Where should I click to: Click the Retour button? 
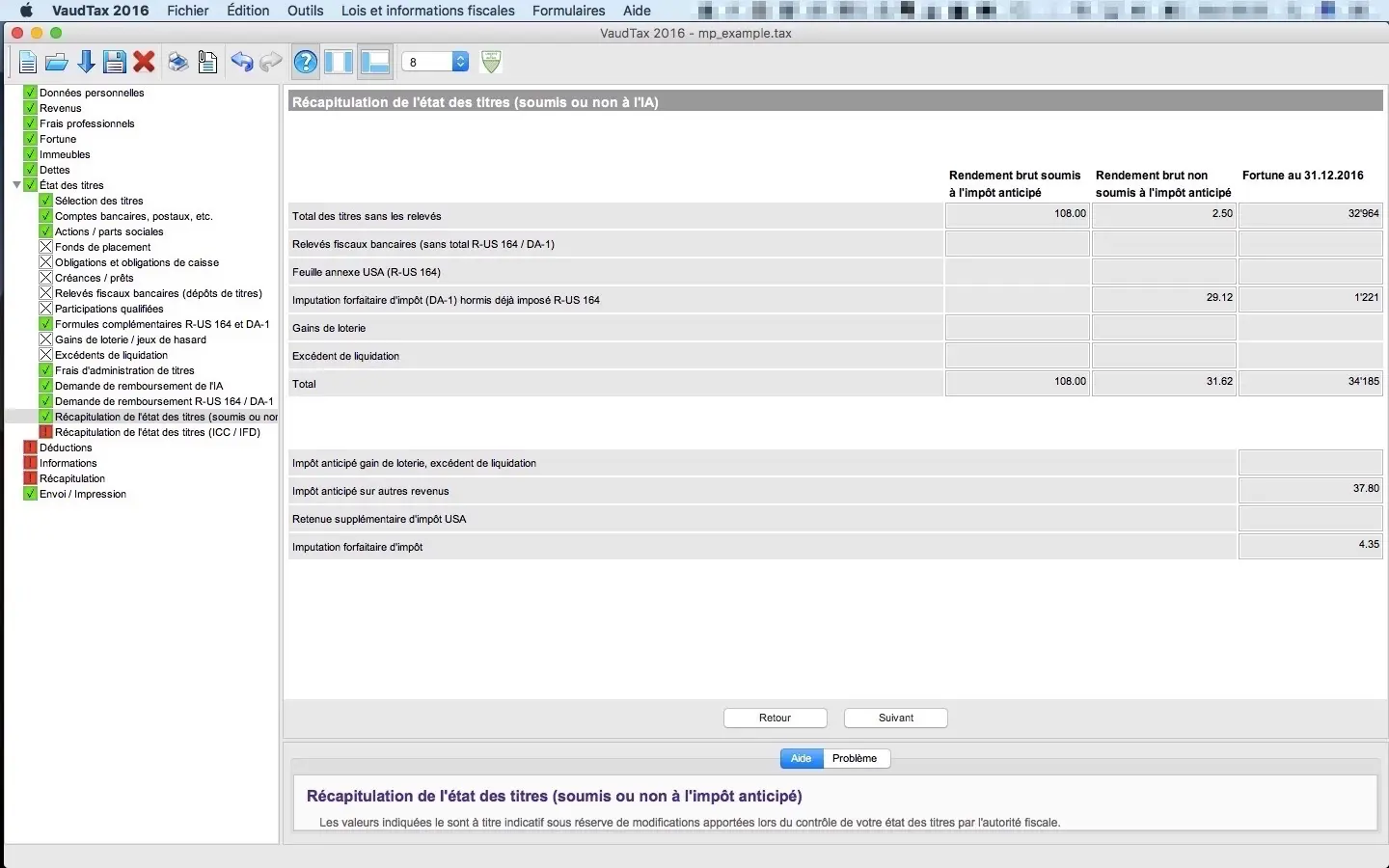tap(776, 718)
